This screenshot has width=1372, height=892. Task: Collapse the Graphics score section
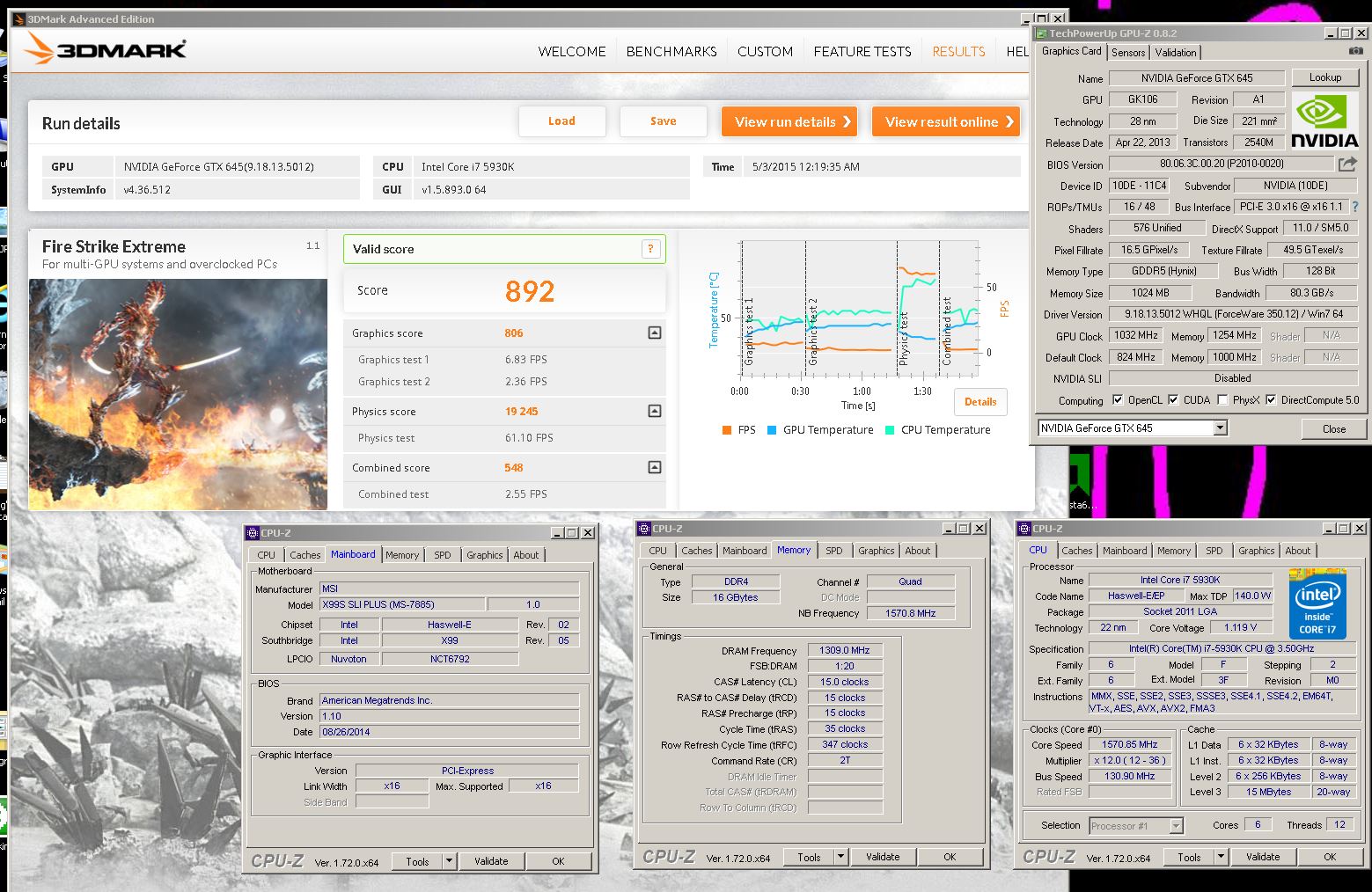(654, 333)
